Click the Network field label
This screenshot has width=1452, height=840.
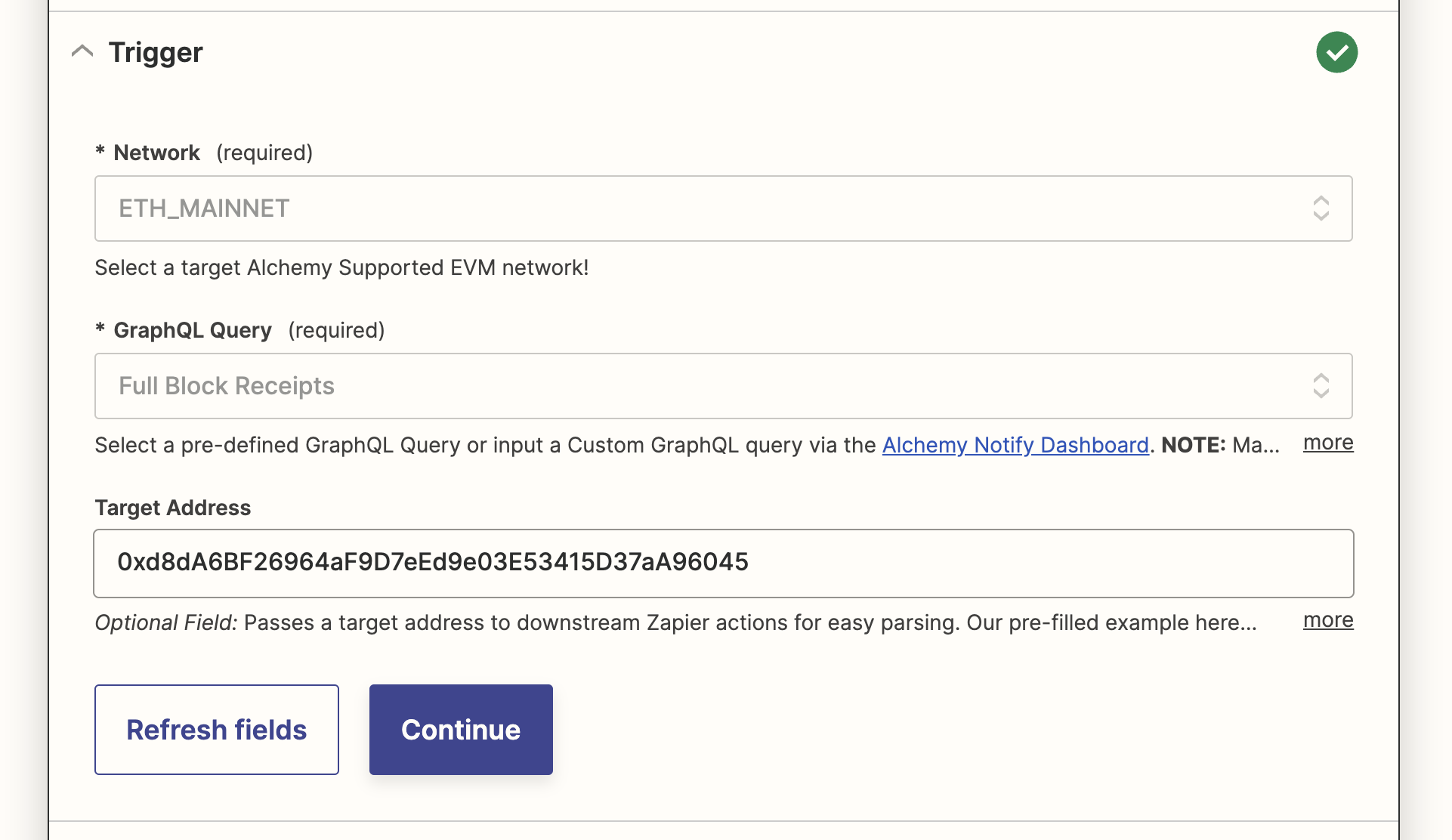click(156, 153)
